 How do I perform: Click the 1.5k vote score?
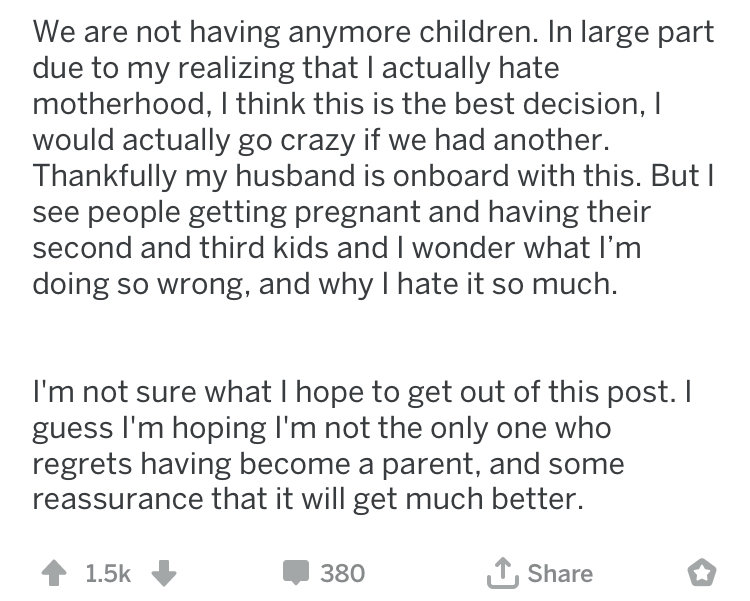(x=108, y=573)
